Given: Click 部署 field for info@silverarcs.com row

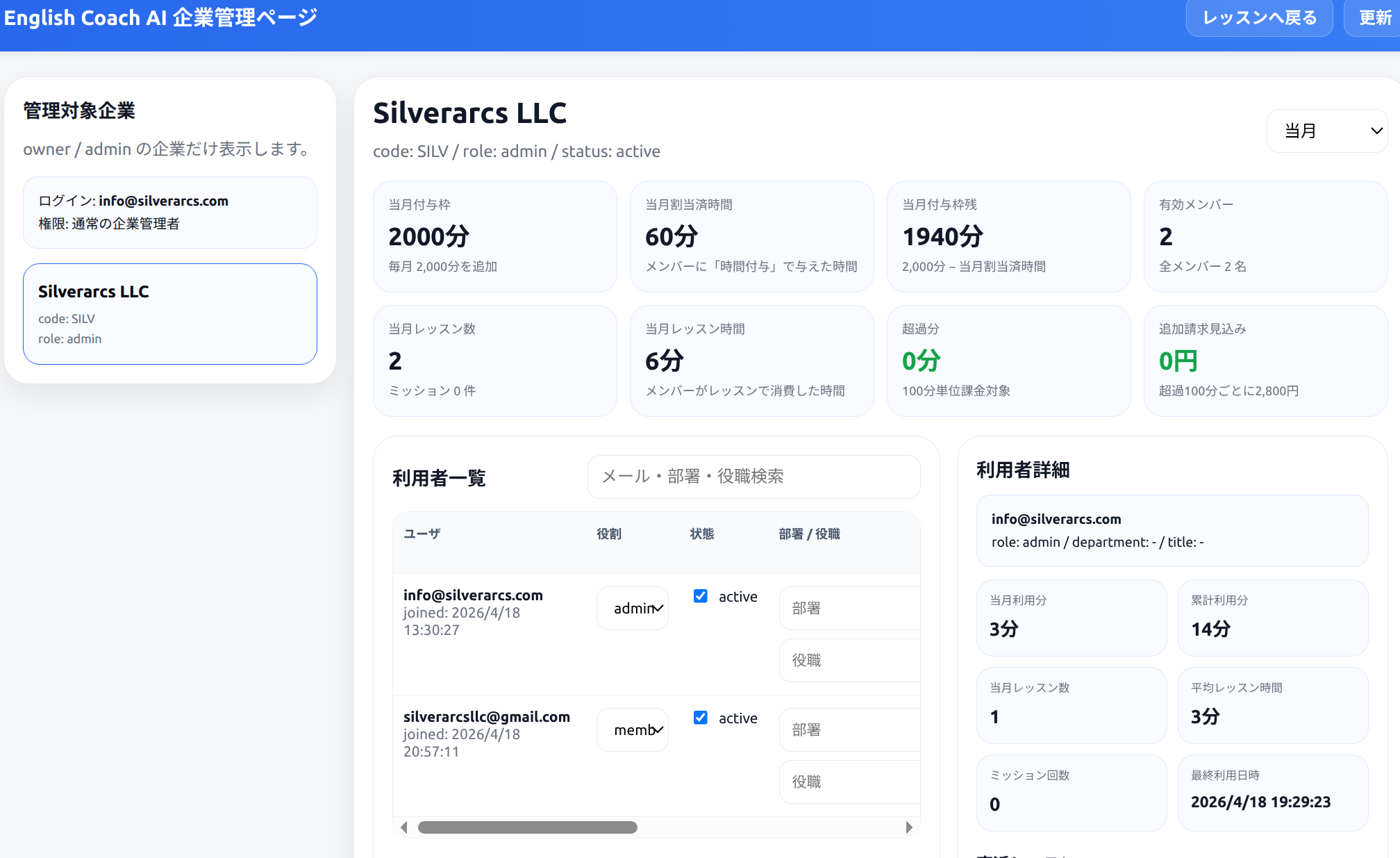Looking at the screenshot, I should coord(849,609).
